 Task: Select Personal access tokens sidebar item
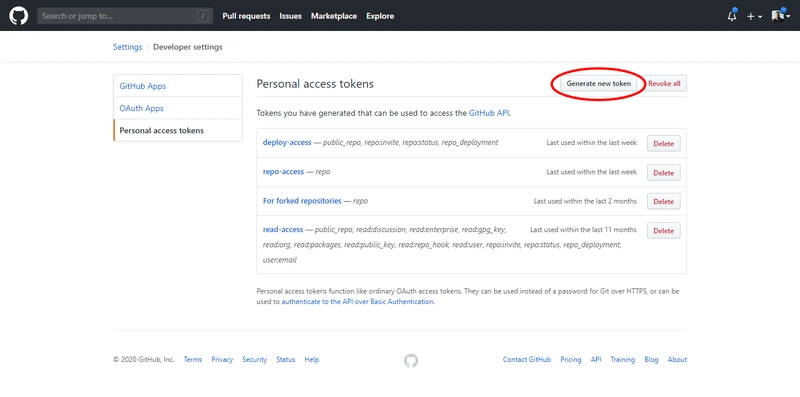(x=178, y=131)
